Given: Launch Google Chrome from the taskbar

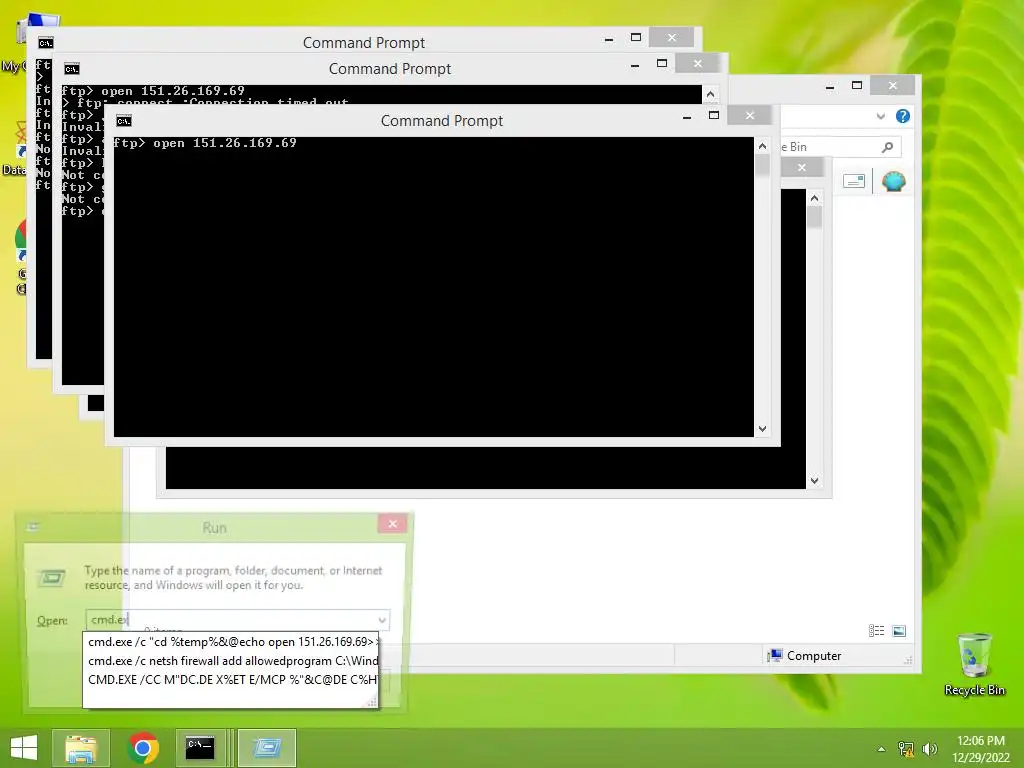Looking at the screenshot, I should (143, 748).
